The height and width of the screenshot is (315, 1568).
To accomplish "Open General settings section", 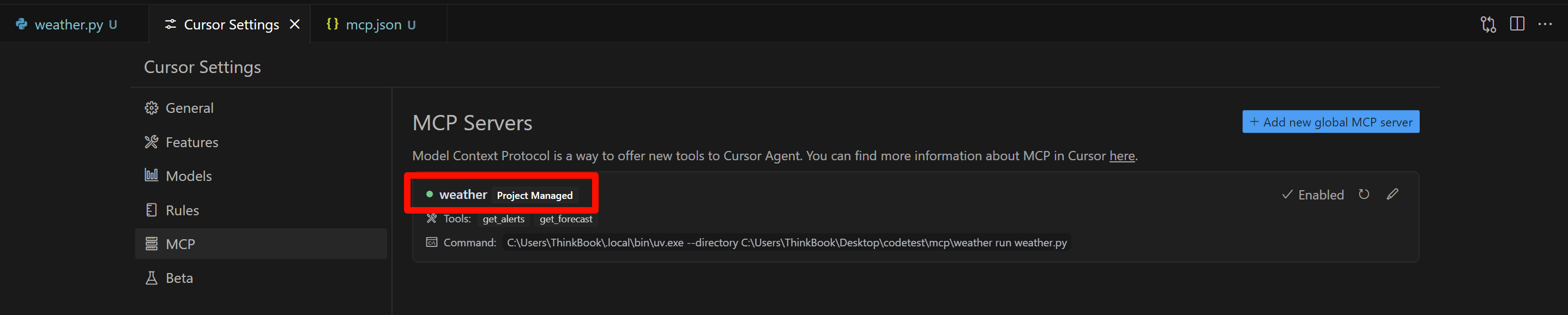I will pyautogui.click(x=261, y=108).
